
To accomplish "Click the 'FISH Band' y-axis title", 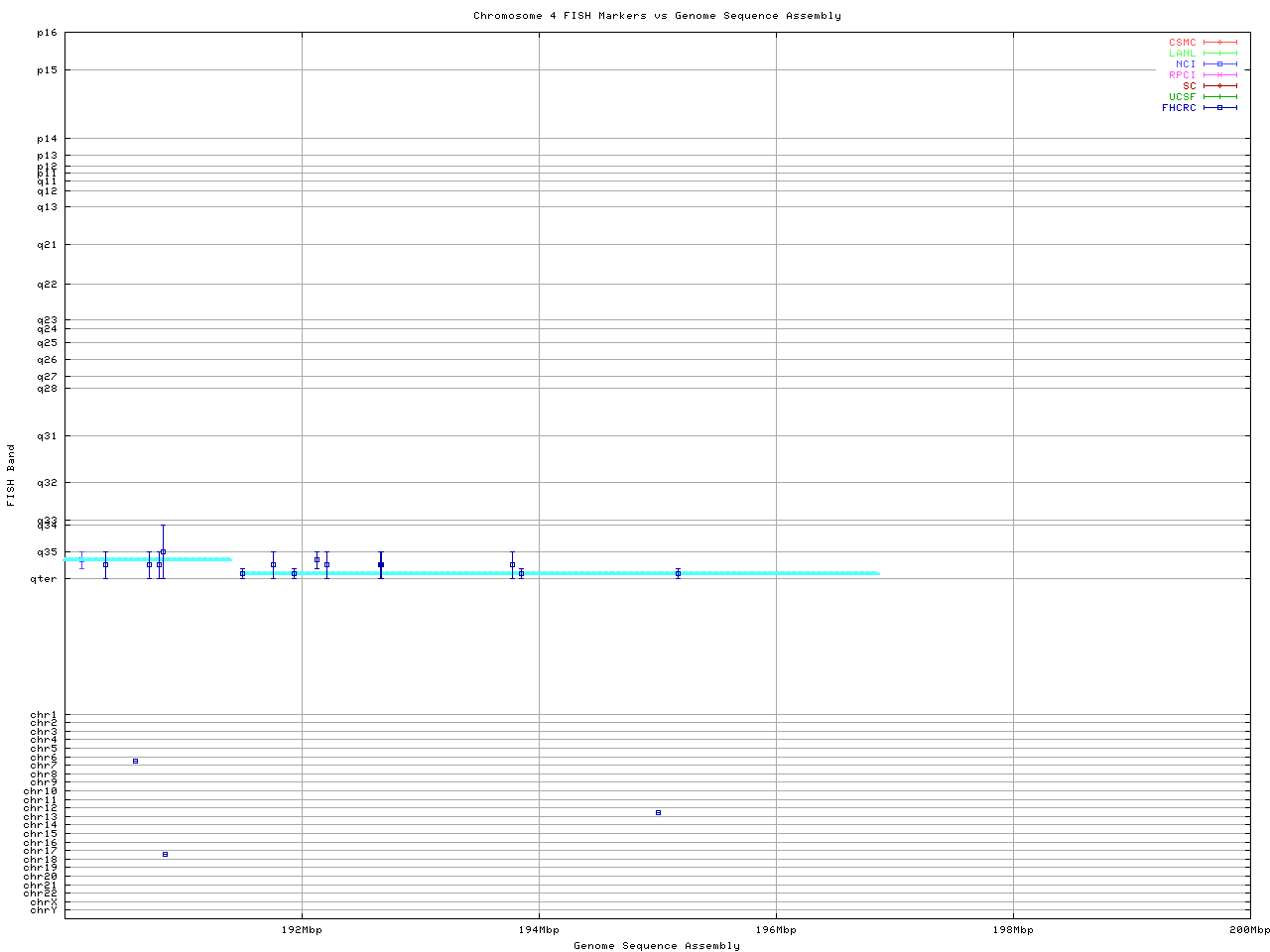I will click(11, 476).
